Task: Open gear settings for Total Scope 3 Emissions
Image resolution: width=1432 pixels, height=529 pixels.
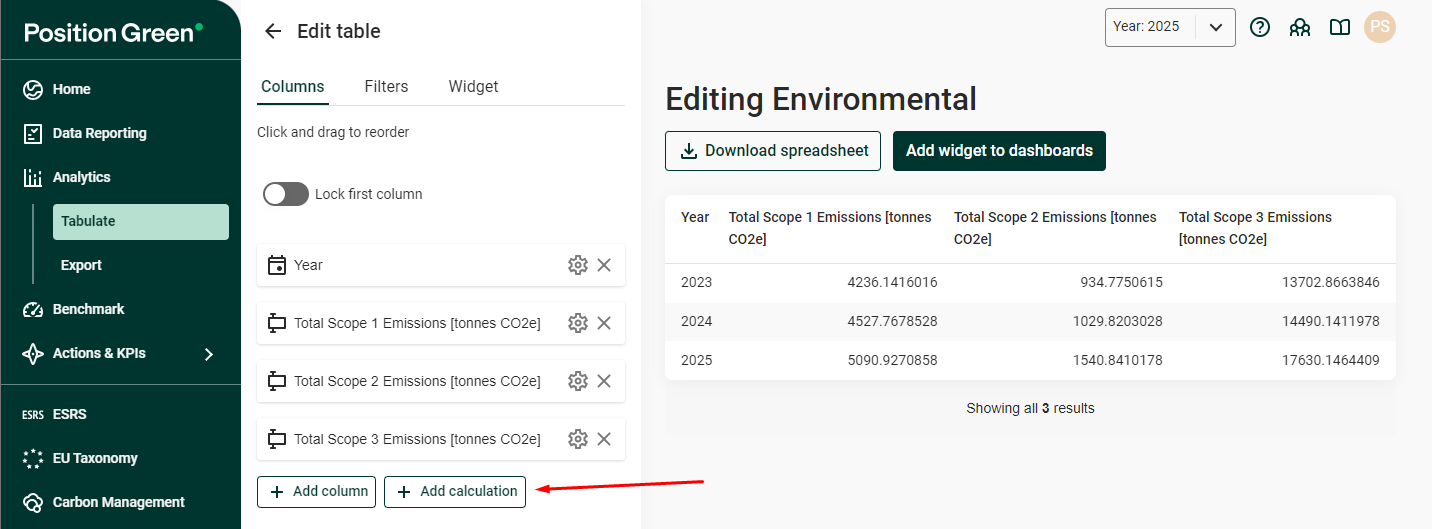Action: (577, 439)
